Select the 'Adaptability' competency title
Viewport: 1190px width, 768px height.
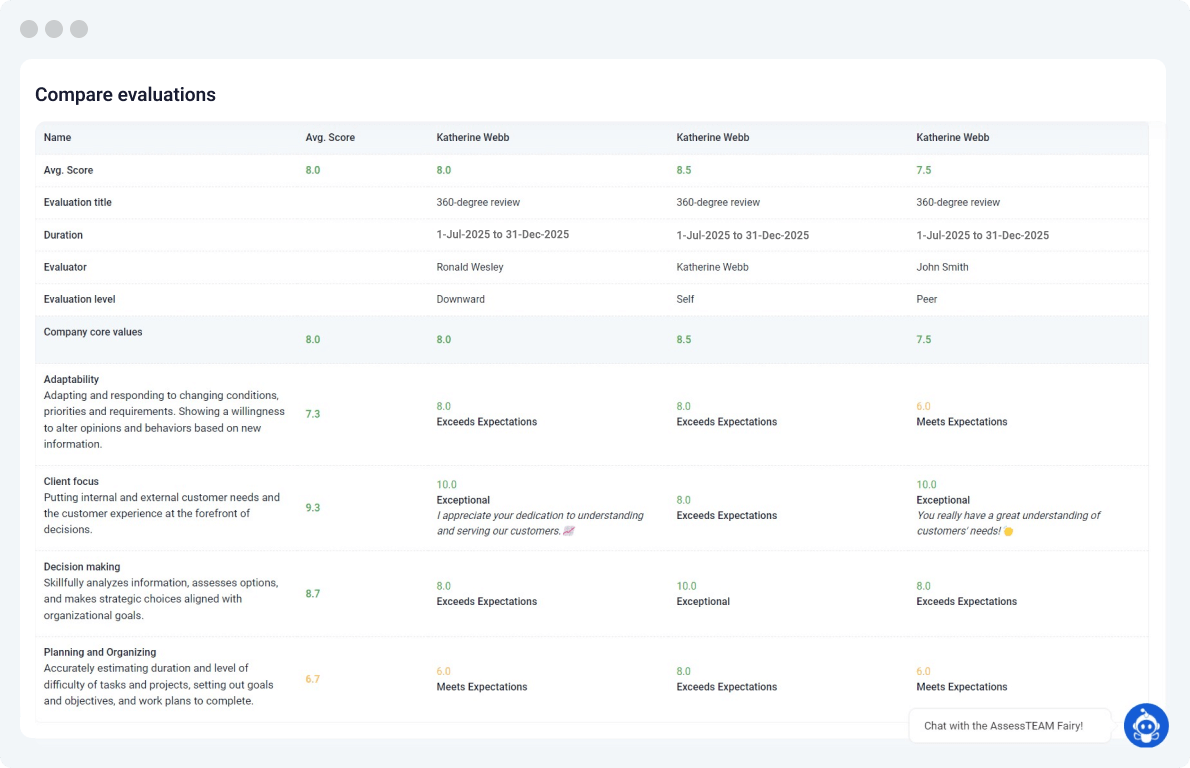pyautogui.click(x=71, y=380)
